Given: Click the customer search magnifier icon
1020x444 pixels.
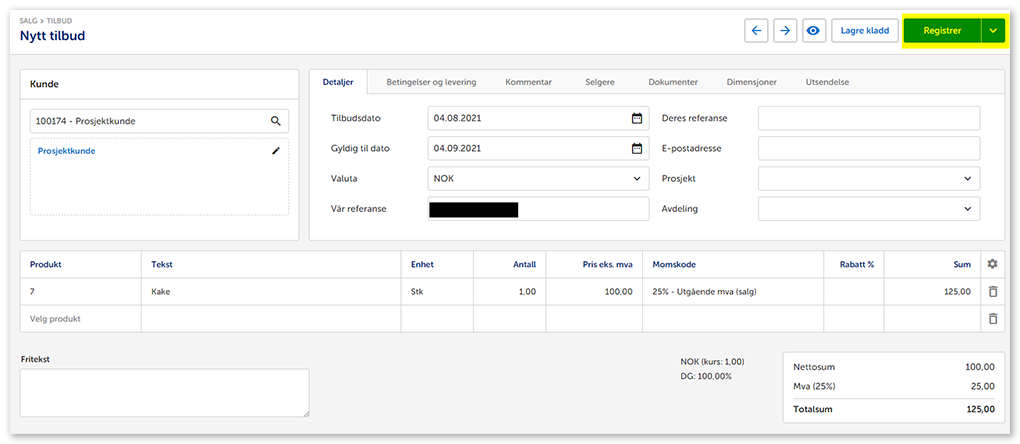Looking at the screenshot, I should coord(276,121).
